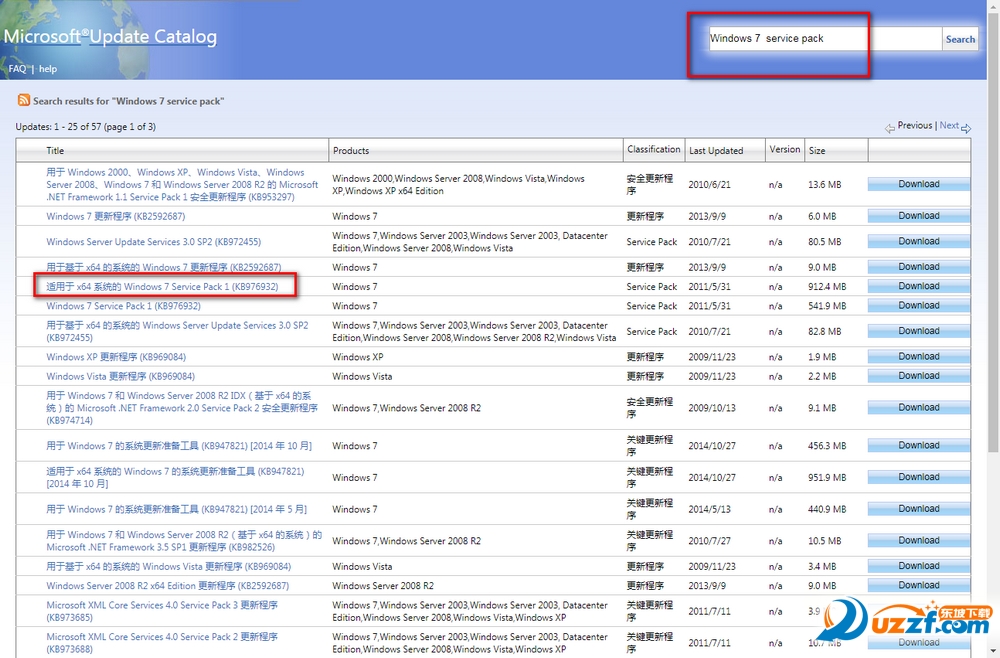Select the "2010/6/21" last updated date
This screenshot has height=658, width=1000.
pos(709,185)
